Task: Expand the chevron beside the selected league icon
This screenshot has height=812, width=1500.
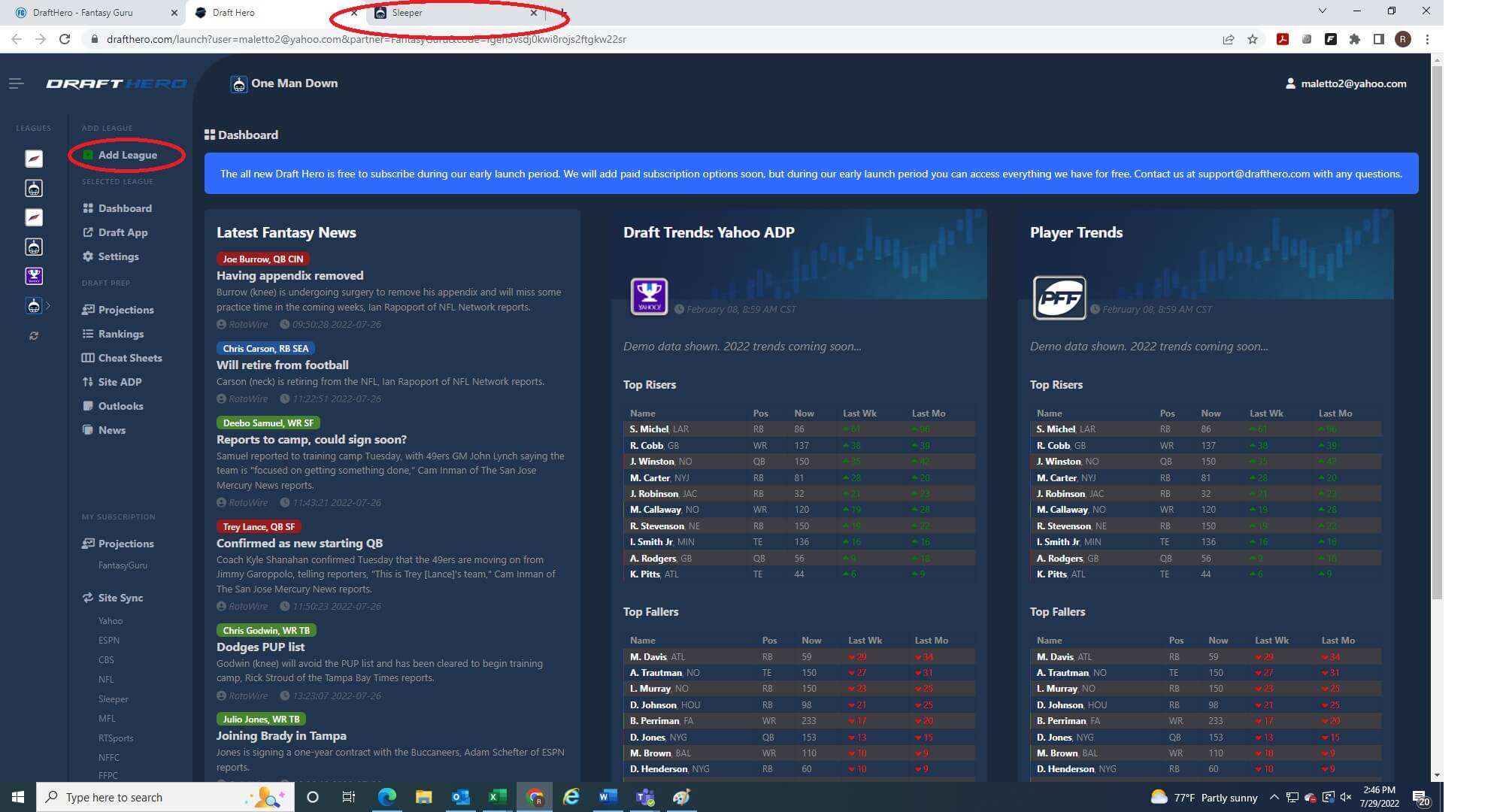Action: coord(48,305)
